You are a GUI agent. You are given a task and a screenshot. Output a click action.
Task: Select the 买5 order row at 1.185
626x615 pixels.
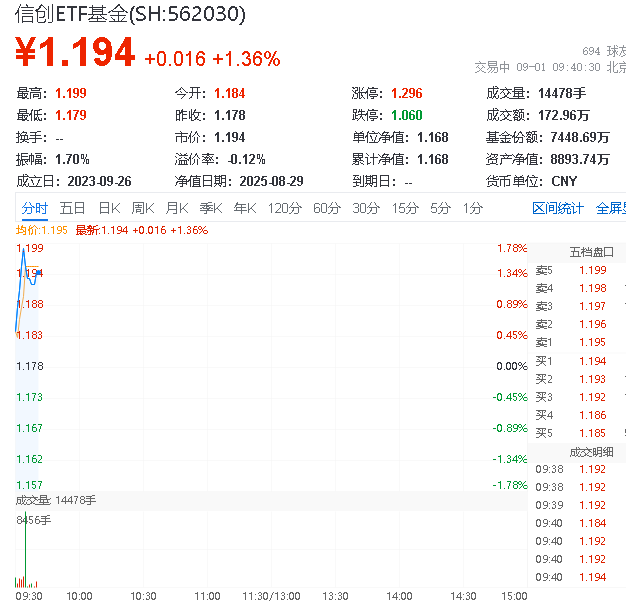578,433
